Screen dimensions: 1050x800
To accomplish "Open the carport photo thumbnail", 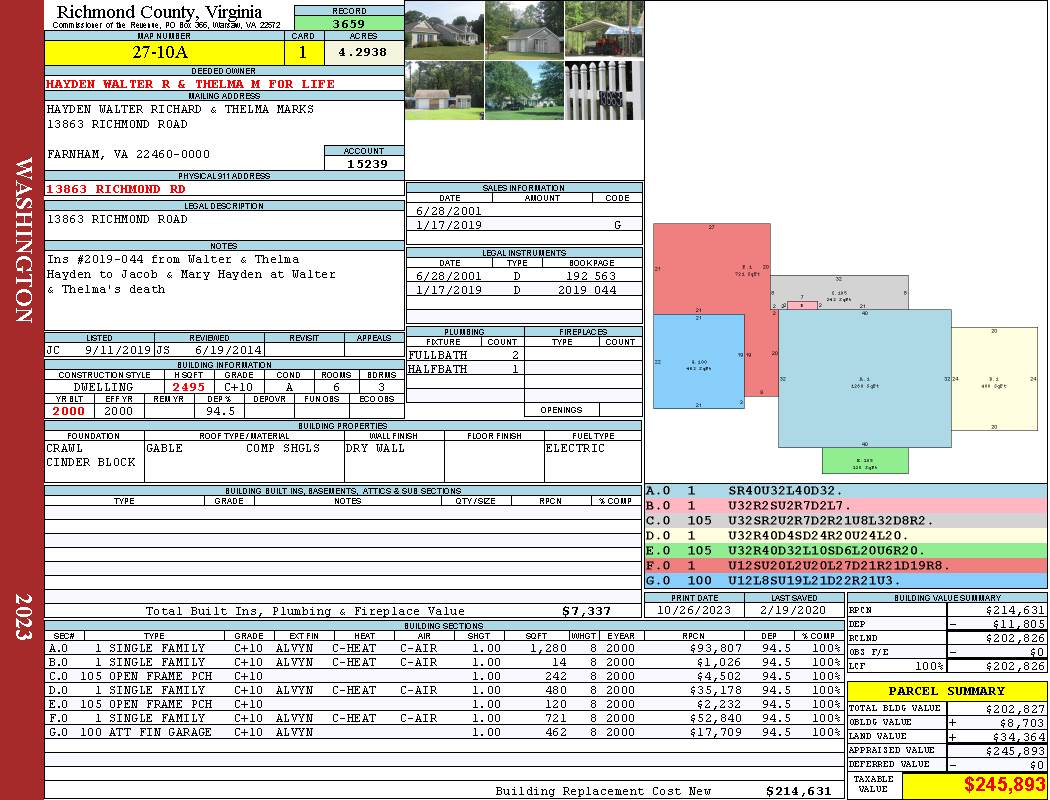I will point(604,30).
